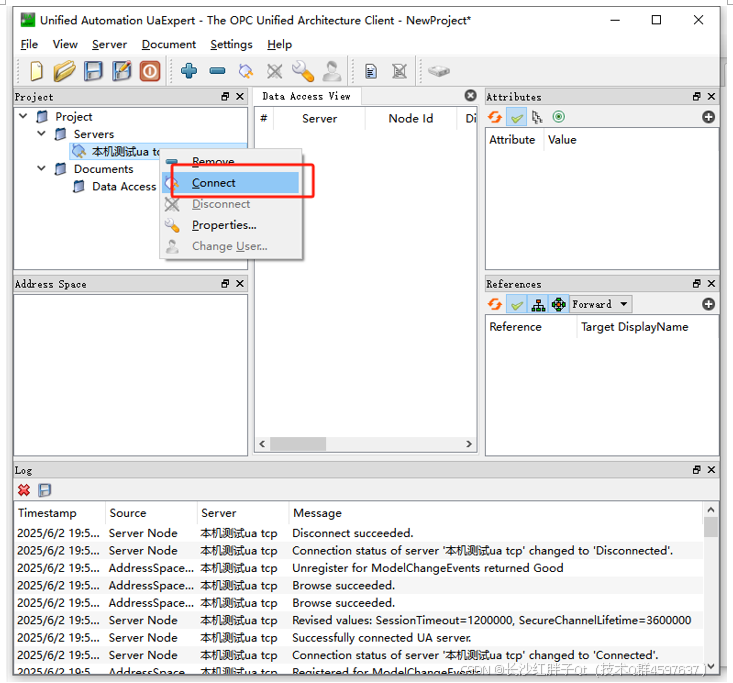Image resolution: width=733 pixels, height=683 pixels.
Task: Float the Address Space panel
Action: coord(225,284)
